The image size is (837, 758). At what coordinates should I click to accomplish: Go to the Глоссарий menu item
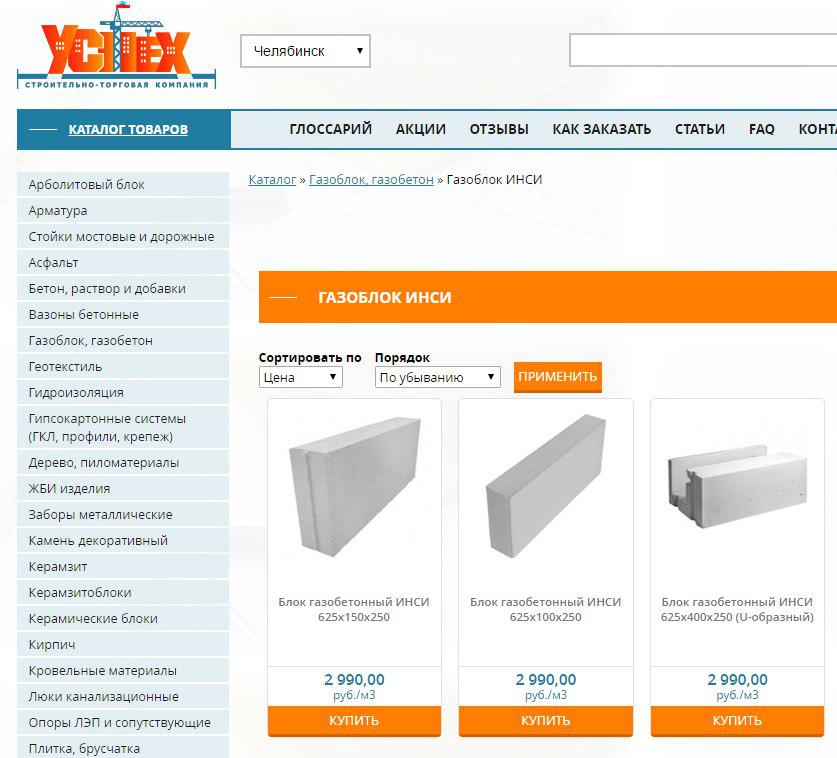point(330,129)
